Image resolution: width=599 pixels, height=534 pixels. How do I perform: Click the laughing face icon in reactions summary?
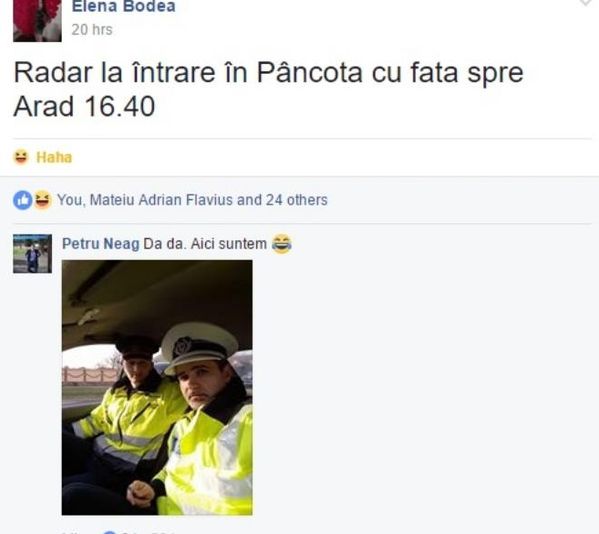[42, 199]
